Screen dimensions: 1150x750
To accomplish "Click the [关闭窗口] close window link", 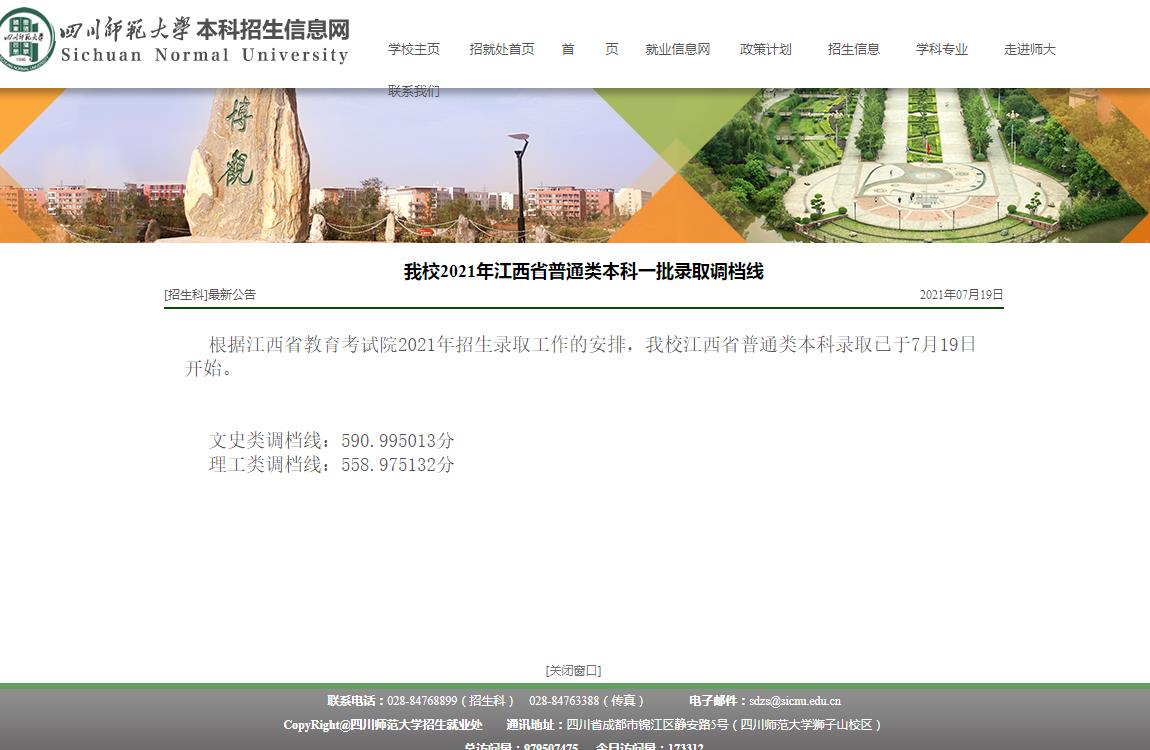I will tap(574, 670).
